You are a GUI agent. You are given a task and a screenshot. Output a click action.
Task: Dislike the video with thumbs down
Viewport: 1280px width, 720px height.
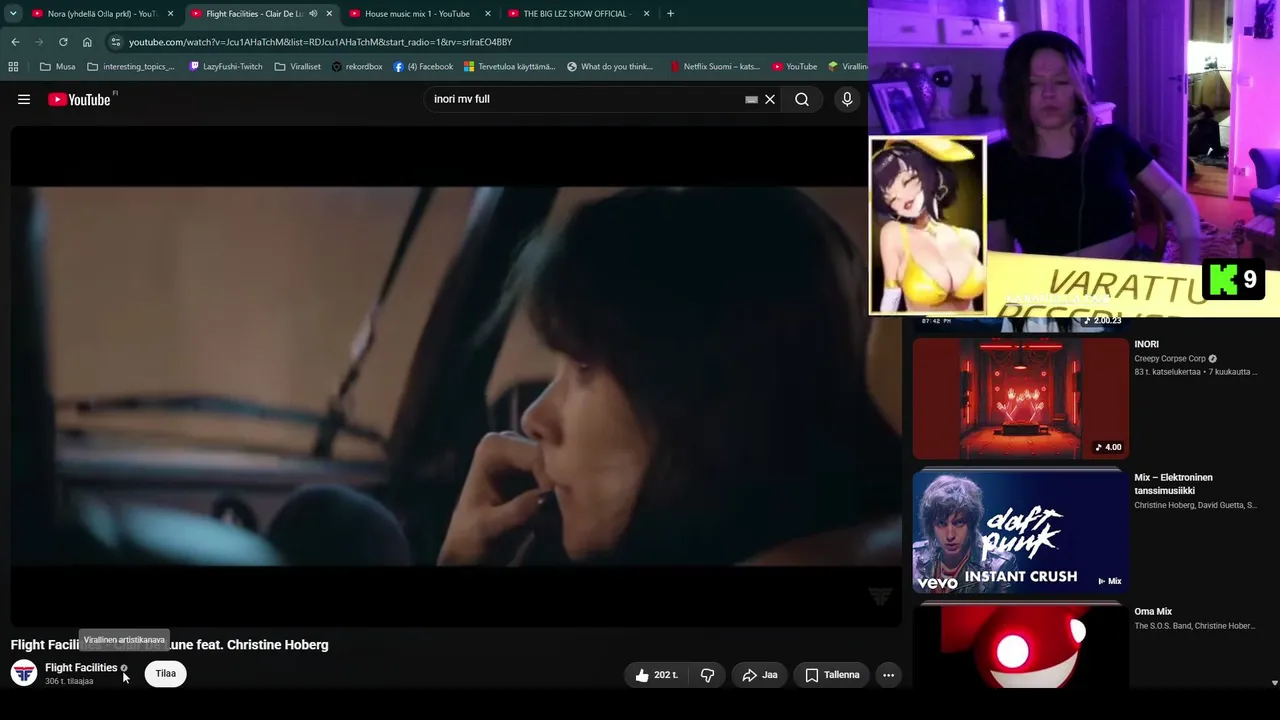coord(707,675)
